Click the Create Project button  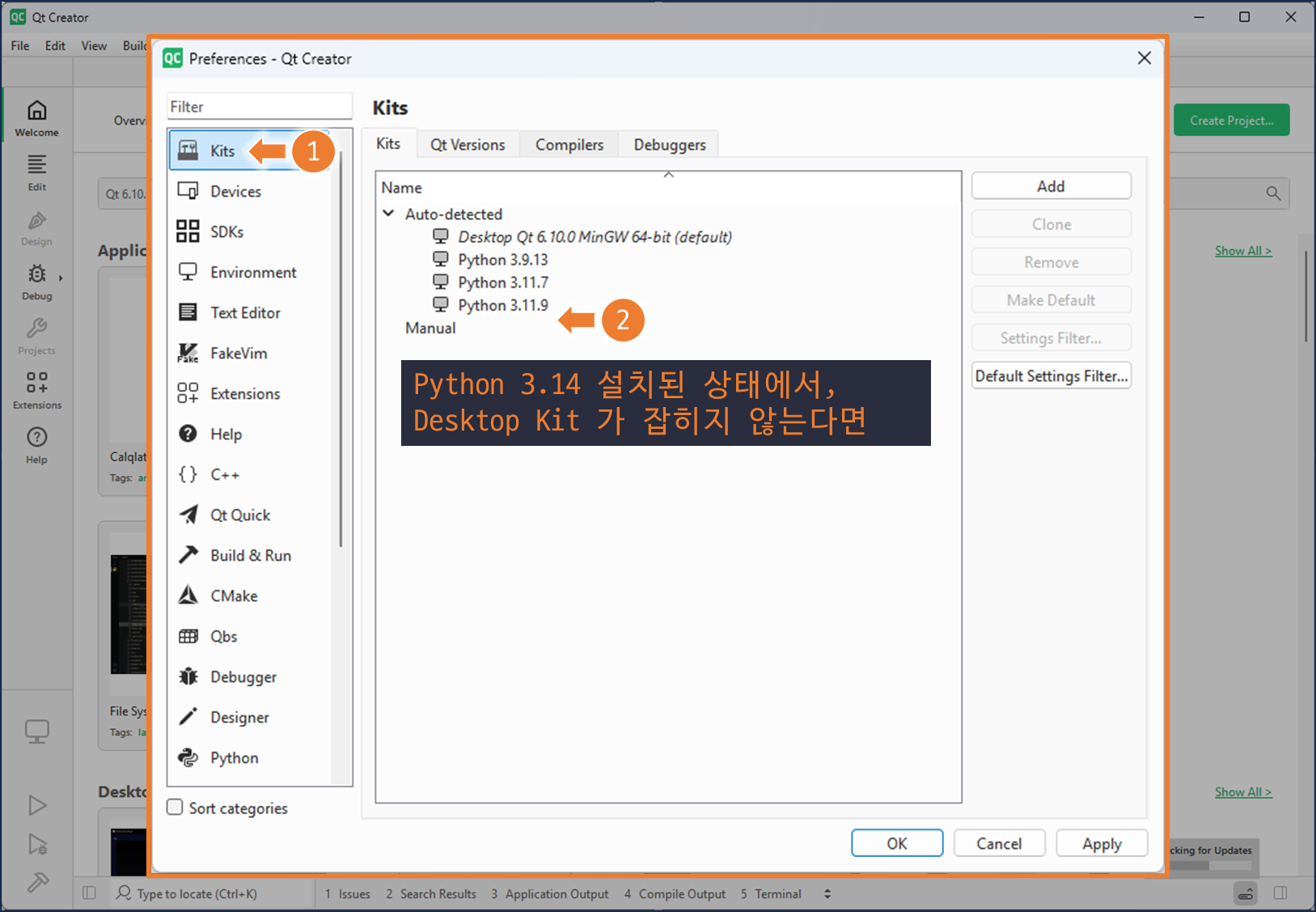1231,120
